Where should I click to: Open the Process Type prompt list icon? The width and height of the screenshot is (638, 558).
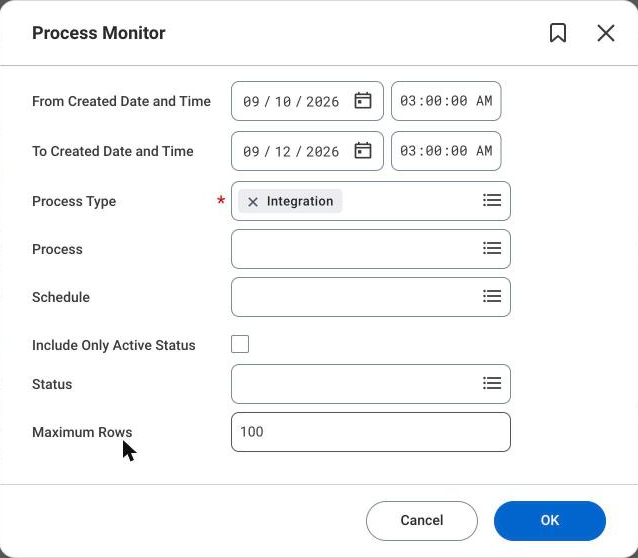click(492, 200)
